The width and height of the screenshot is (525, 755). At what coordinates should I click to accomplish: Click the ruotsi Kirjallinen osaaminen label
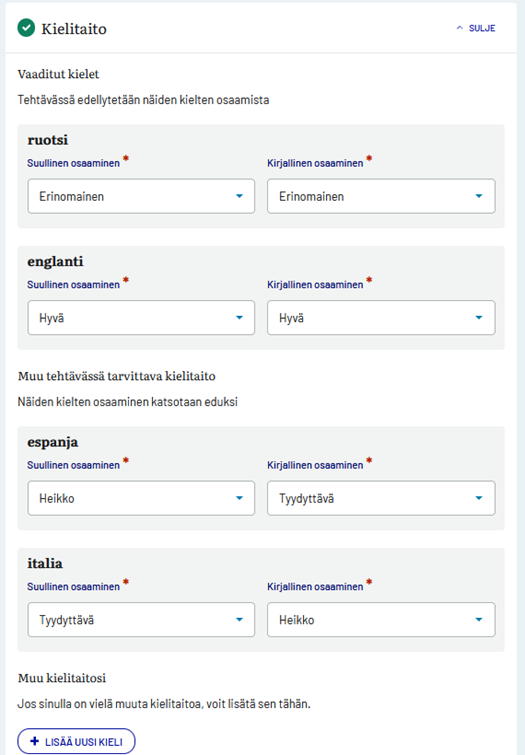coord(315,163)
